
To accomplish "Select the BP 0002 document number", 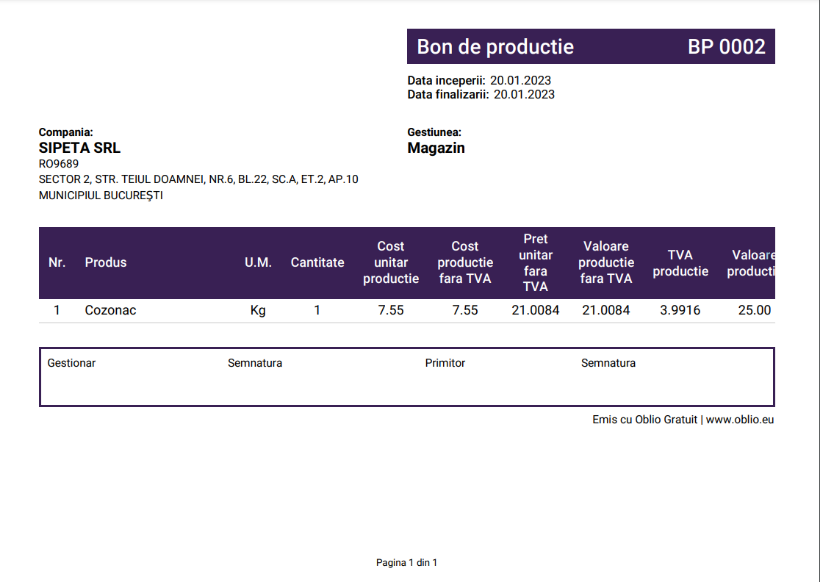I will point(726,47).
